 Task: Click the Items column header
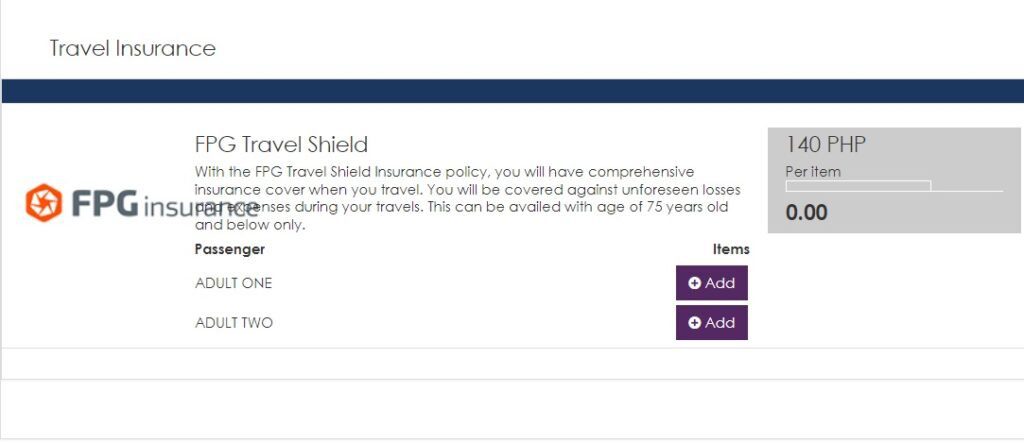tap(731, 249)
